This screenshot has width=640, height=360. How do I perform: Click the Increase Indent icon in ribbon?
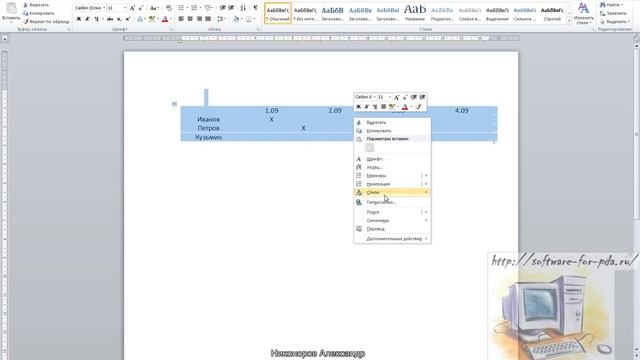pyautogui.click(x=231, y=8)
